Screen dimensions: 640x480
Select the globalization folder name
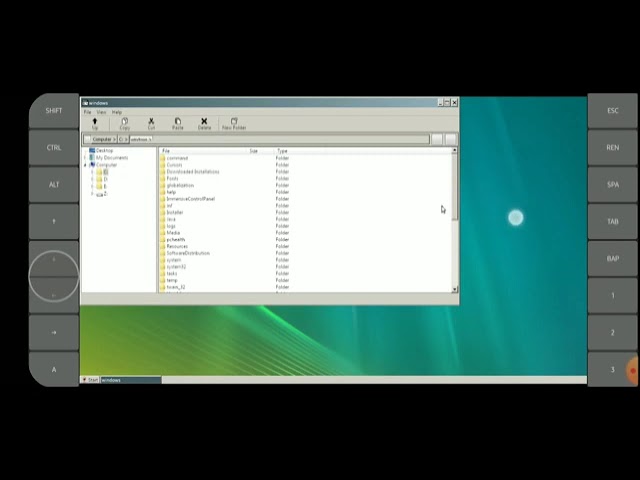coord(180,185)
